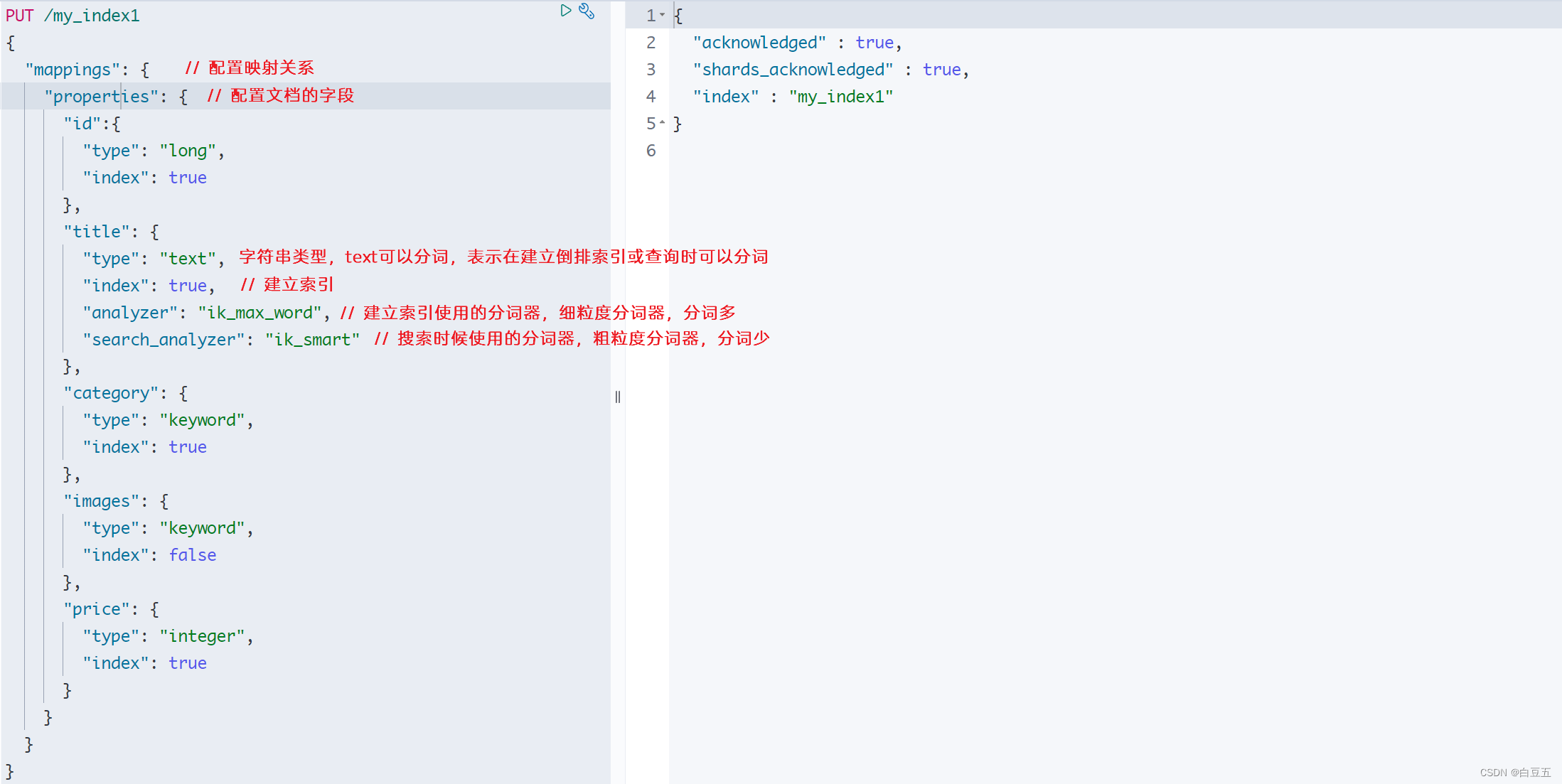Click the 配置映射关系 comment
This screenshot has width=1562, height=784.
pos(250,68)
